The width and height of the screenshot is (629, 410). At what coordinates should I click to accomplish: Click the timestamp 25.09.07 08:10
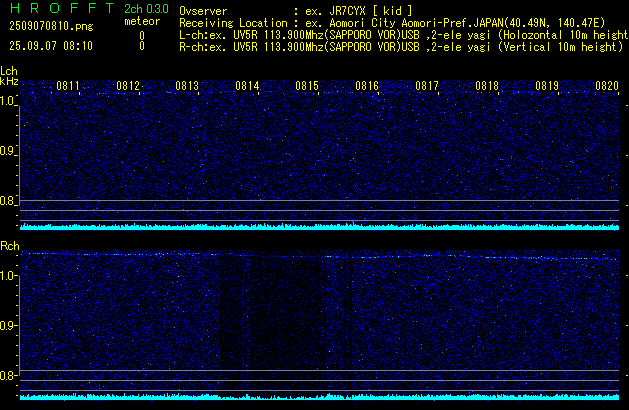(x=51, y=46)
